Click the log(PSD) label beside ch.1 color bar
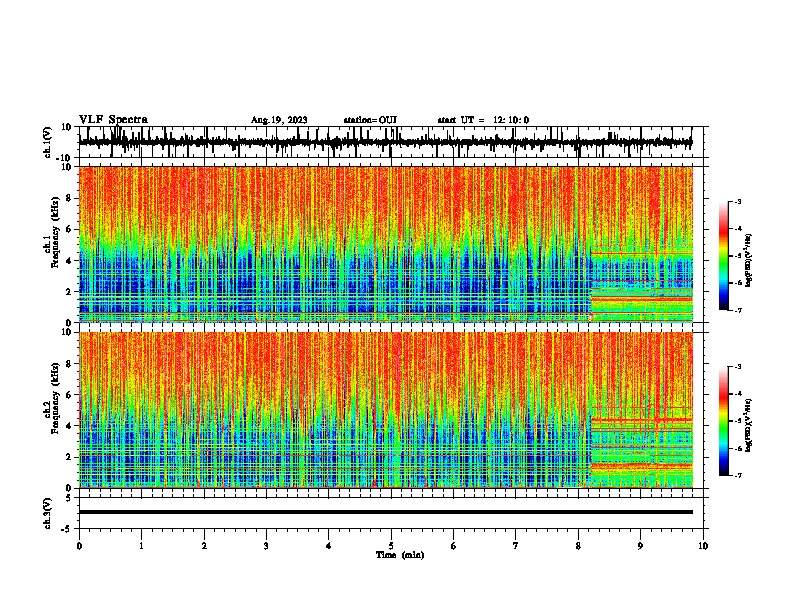Image resolution: width=792 pixels, height=612 pixels. [x=748, y=261]
